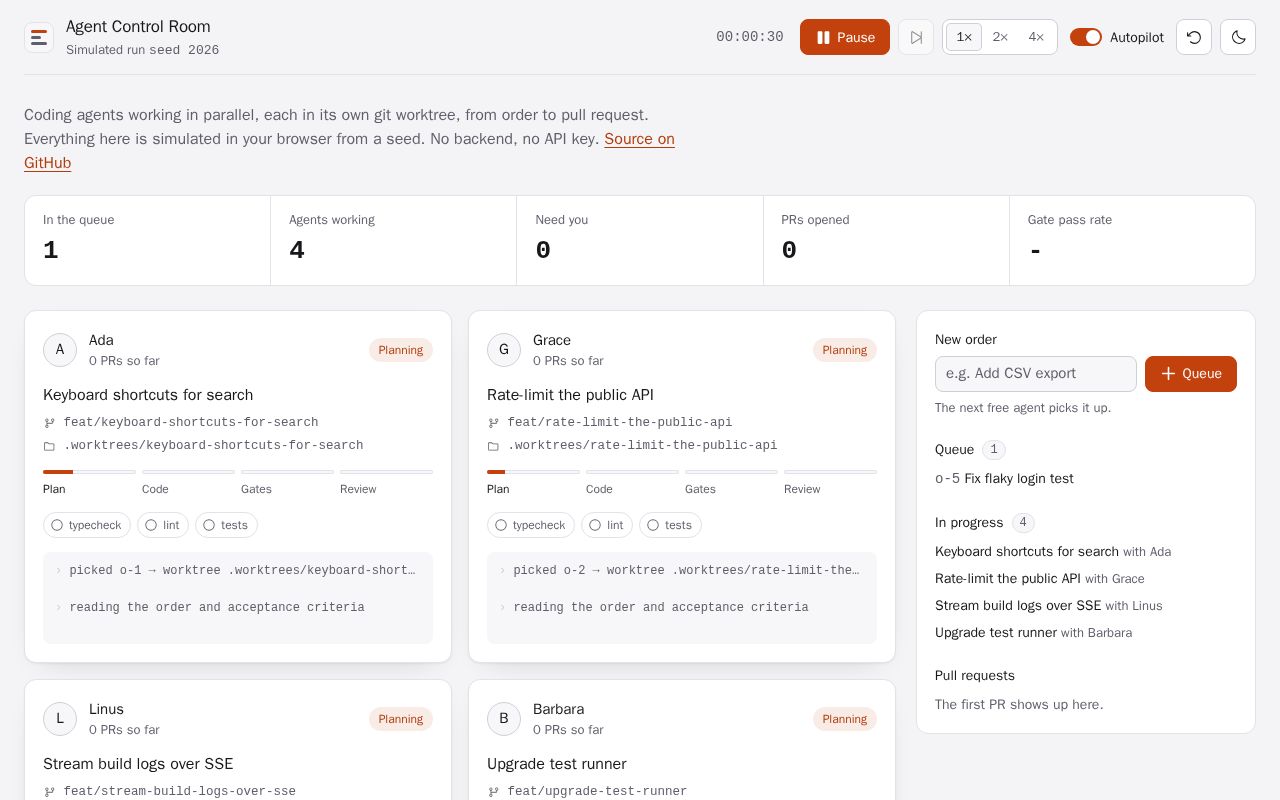Click queued order 'Fix flaky login test'
This screenshot has width=1280, height=800.
click(x=1019, y=479)
